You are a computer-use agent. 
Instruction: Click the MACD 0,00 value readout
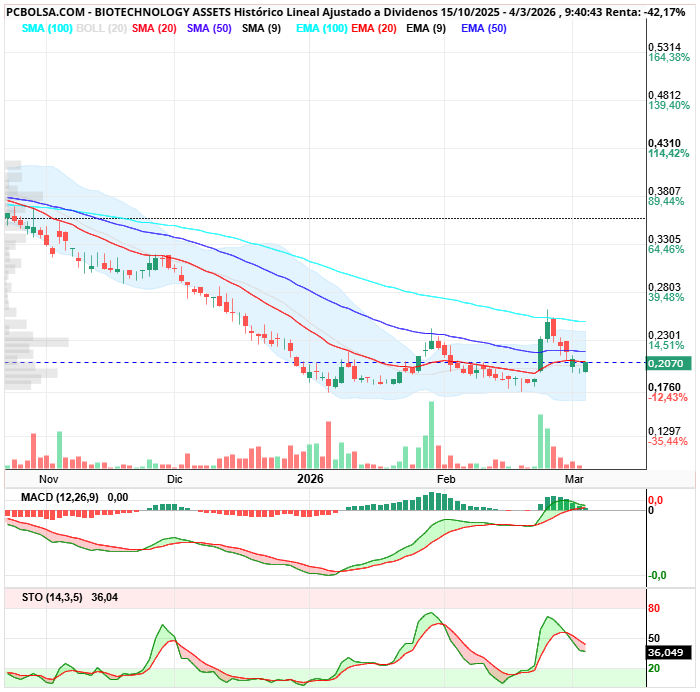click(118, 497)
